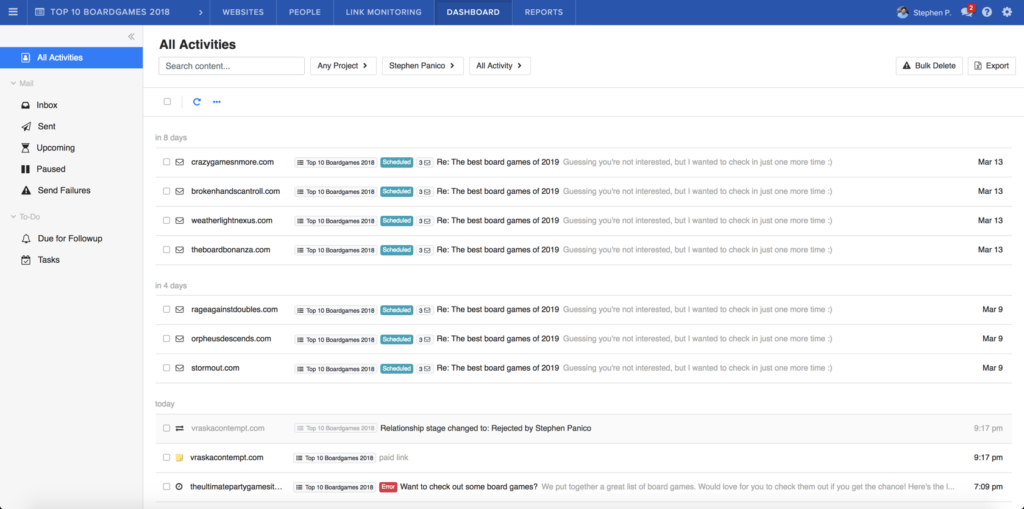This screenshot has height=509, width=1024.
Task: Switch to the Reports tab
Action: click(543, 12)
